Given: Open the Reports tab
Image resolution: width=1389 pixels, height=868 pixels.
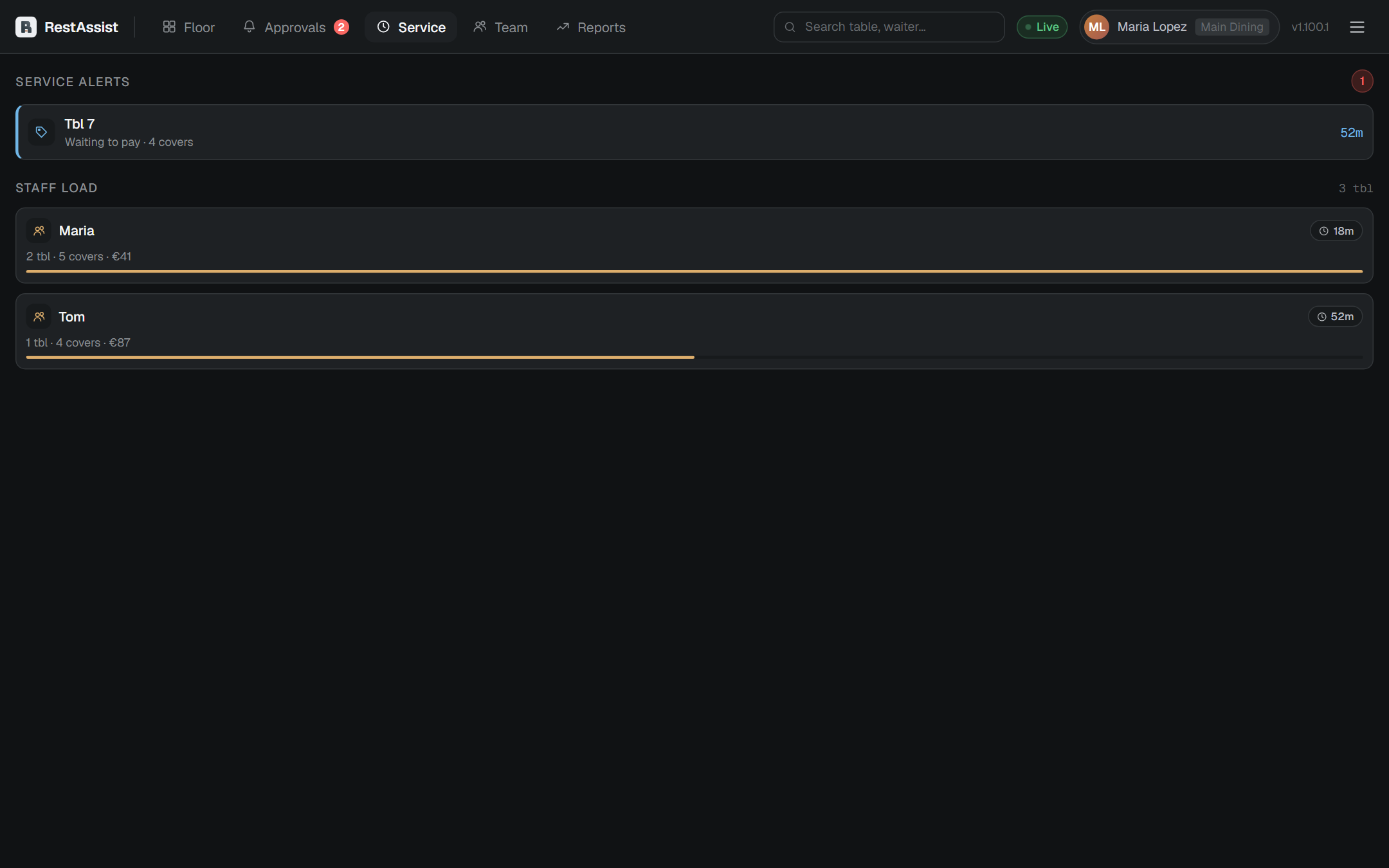Looking at the screenshot, I should click(591, 27).
